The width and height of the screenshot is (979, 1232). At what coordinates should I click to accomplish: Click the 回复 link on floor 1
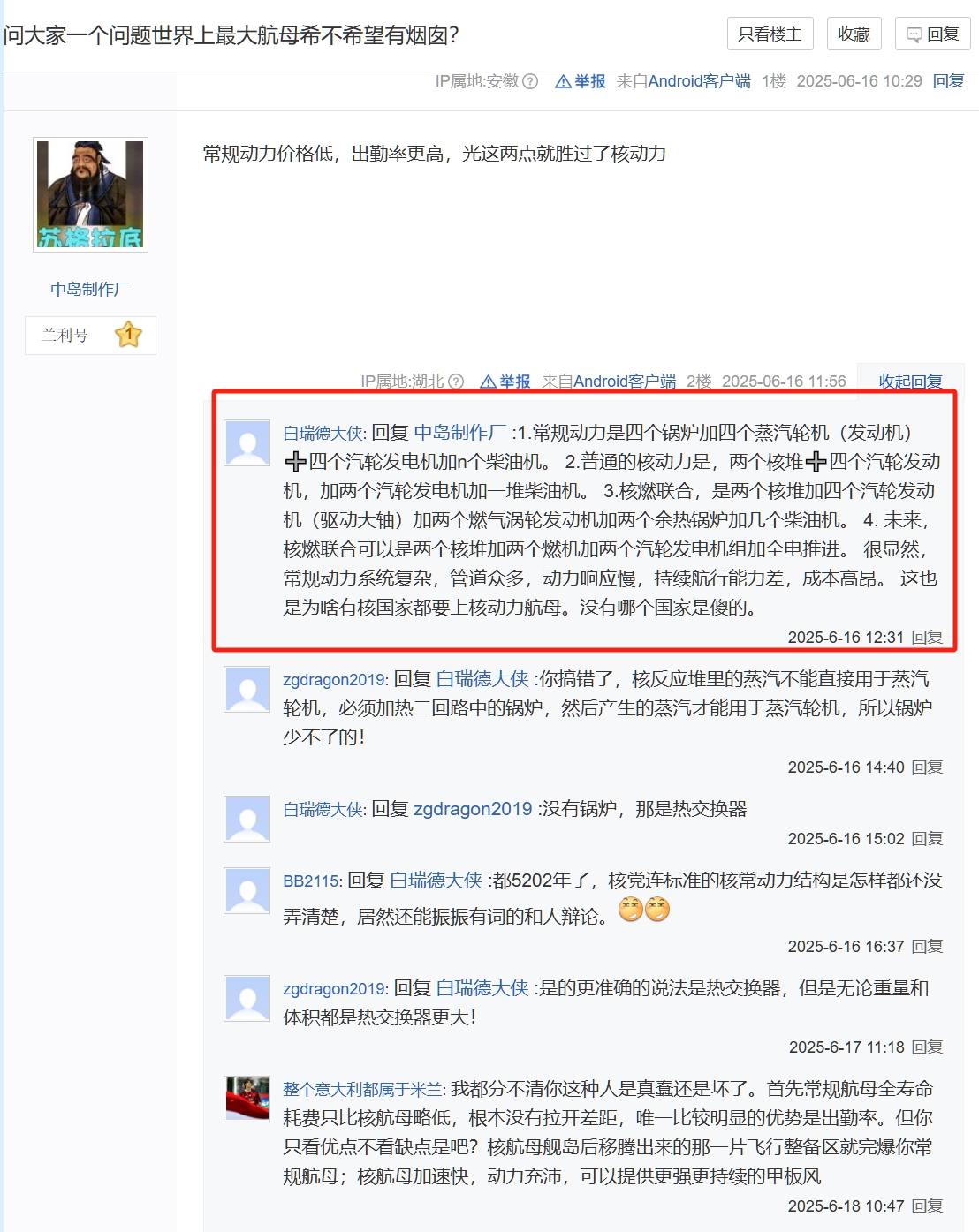click(x=948, y=81)
